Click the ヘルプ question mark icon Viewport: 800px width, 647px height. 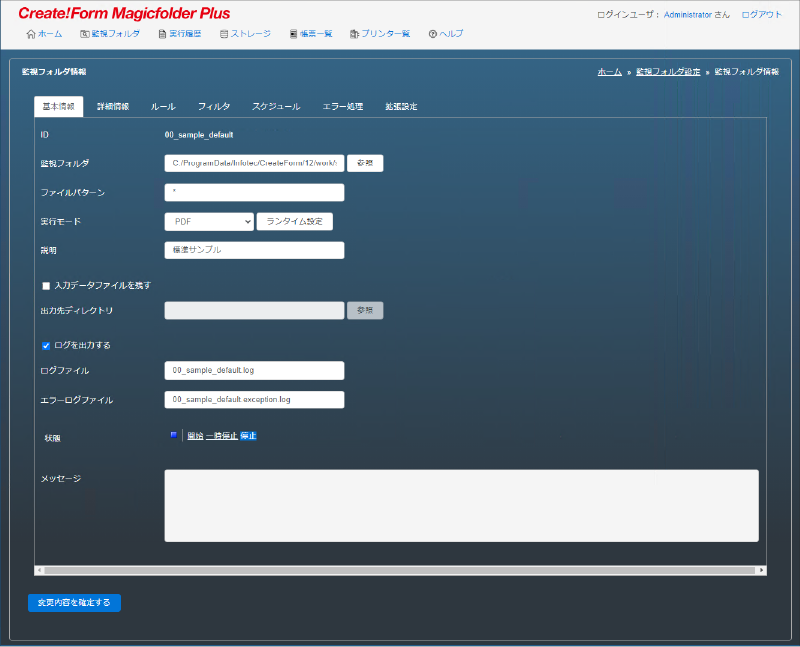coord(433,34)
